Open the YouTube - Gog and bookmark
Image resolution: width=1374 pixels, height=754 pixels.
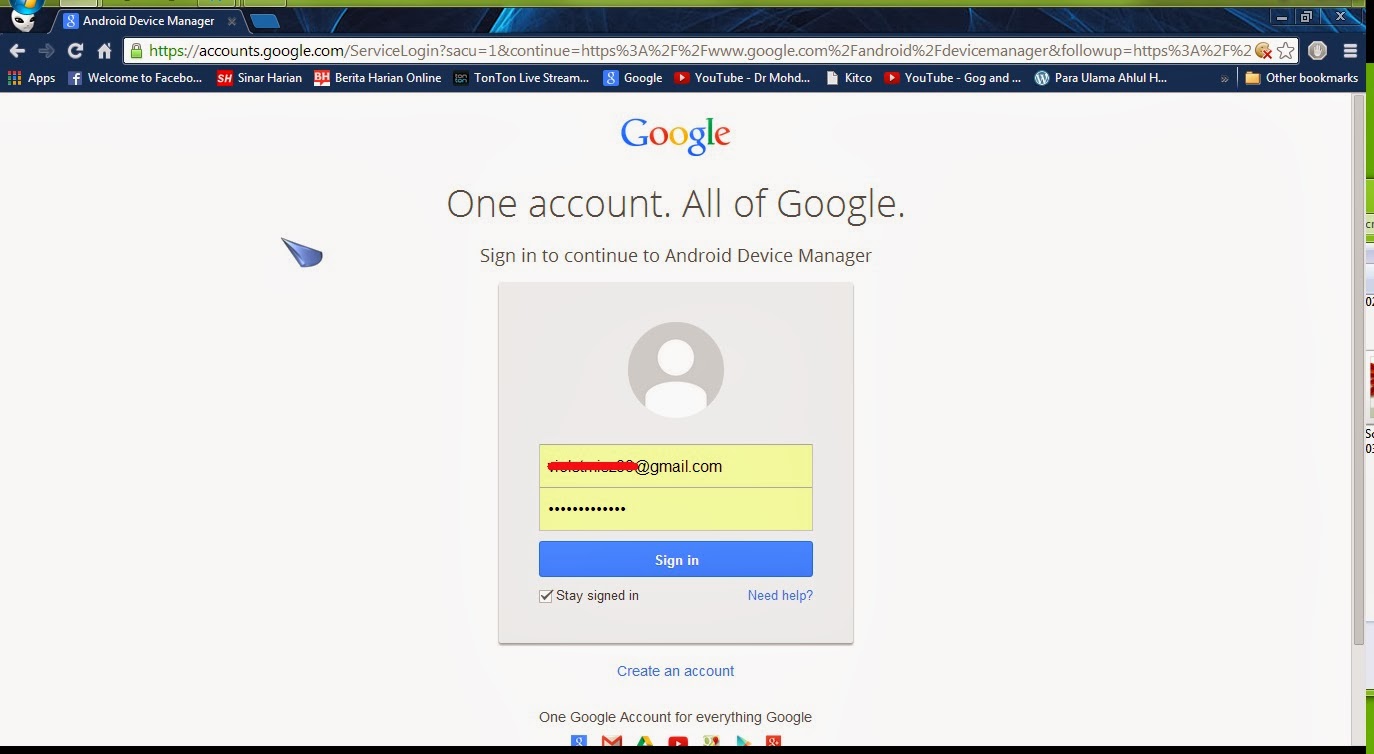point(953,77)
